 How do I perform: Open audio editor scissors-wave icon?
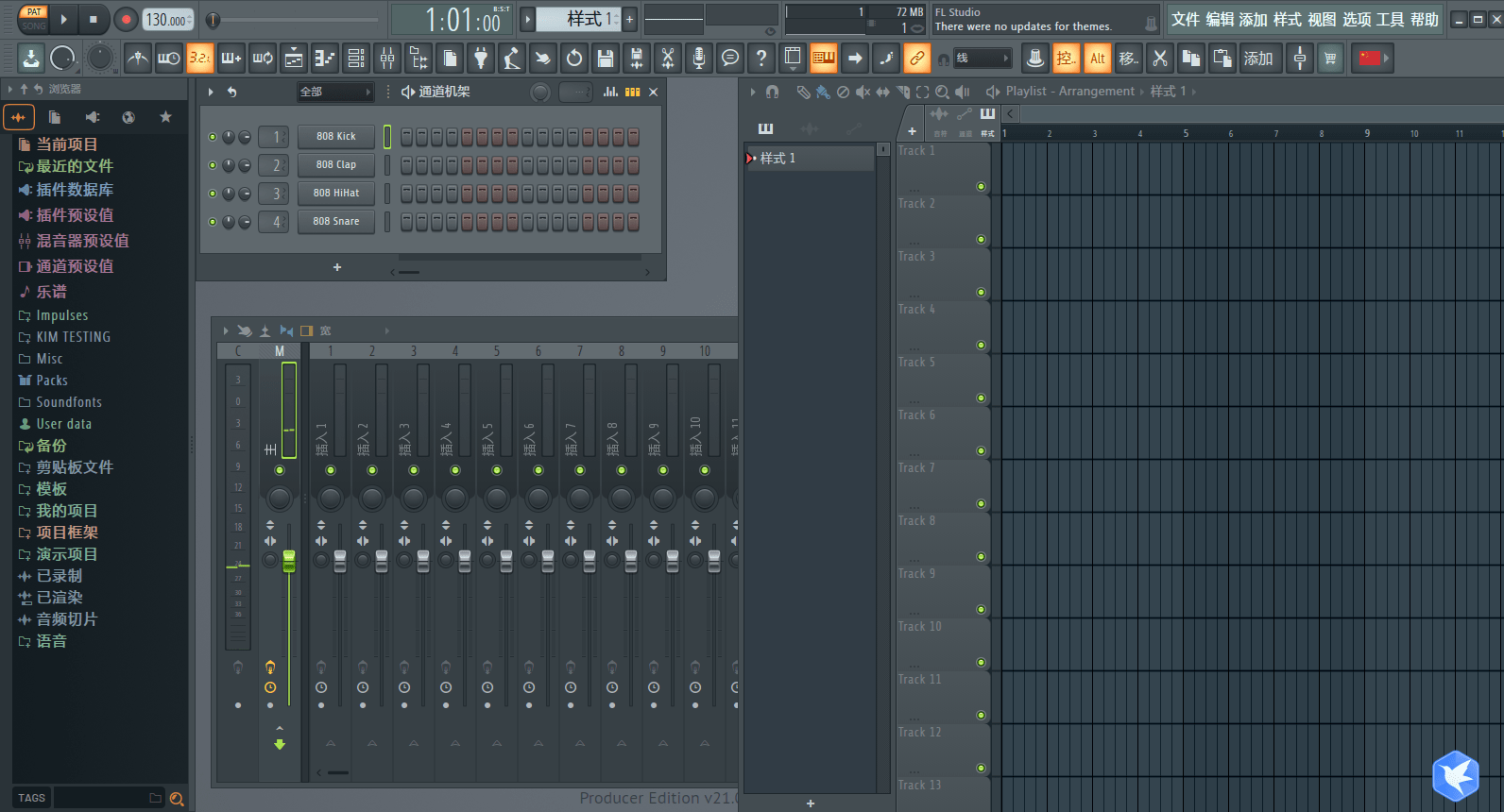pos(668,59)
